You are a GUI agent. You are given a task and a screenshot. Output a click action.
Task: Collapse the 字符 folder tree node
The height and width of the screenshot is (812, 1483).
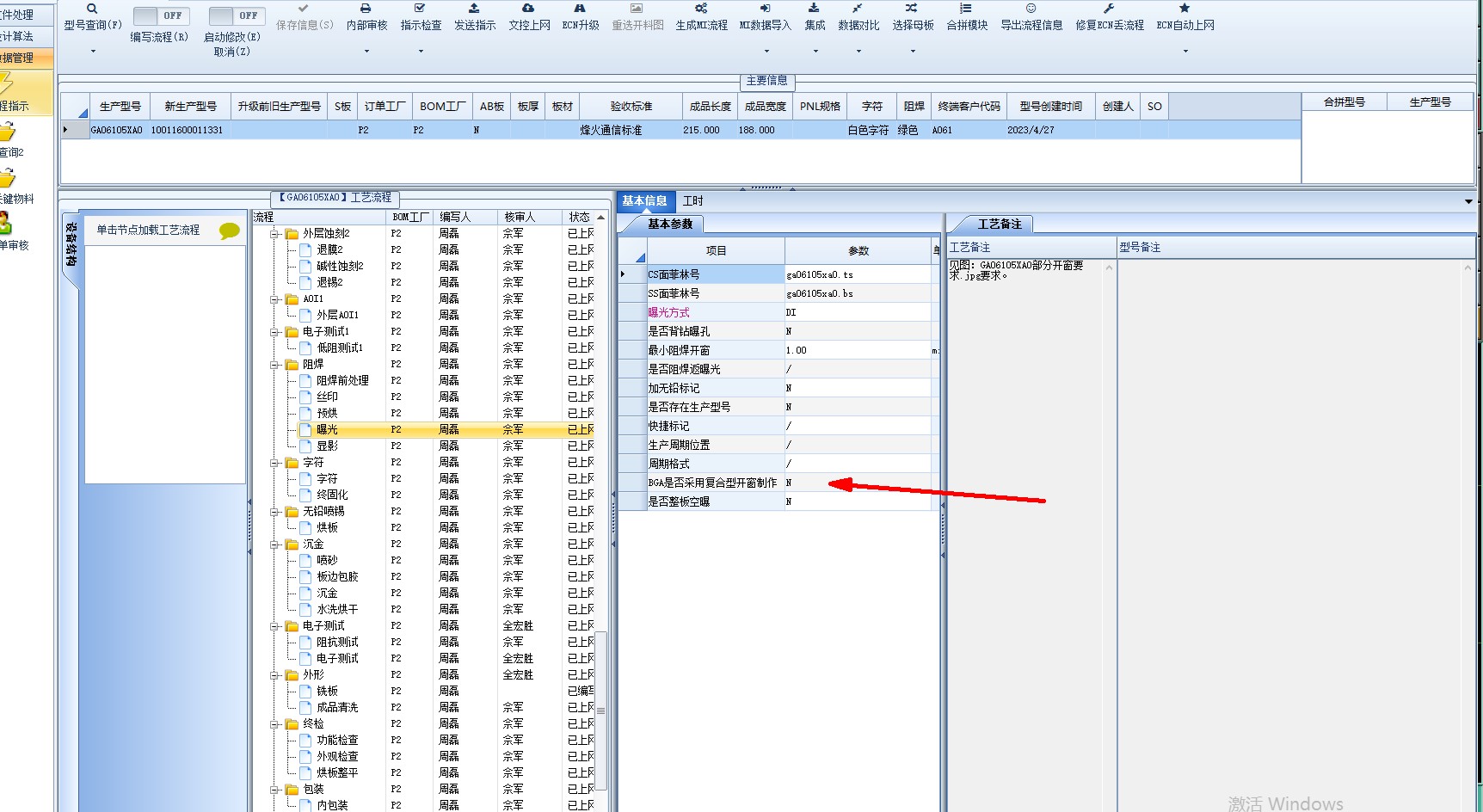(x=275, y=463)
